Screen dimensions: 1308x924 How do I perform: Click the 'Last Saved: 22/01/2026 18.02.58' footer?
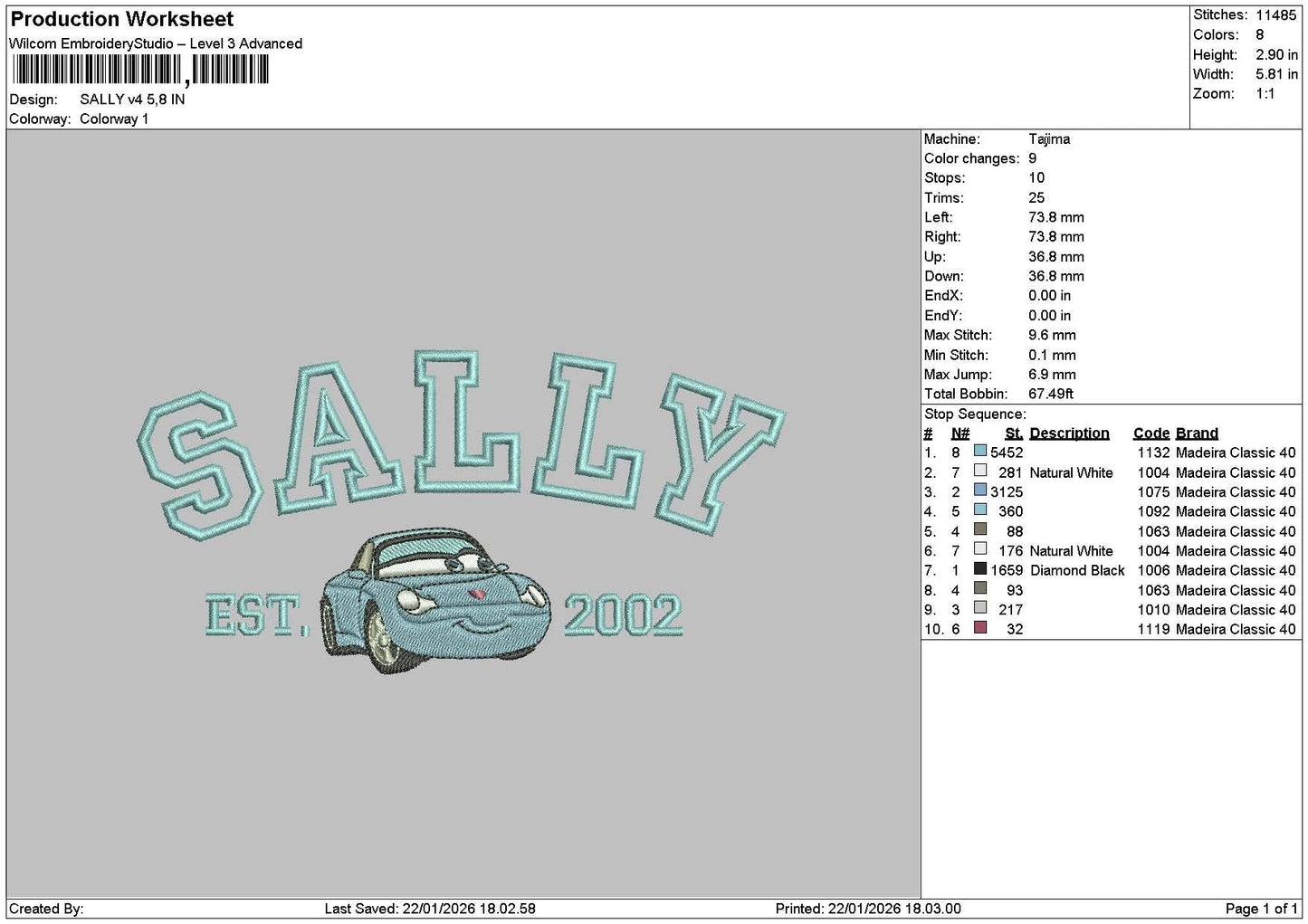[x=430, y=909]
